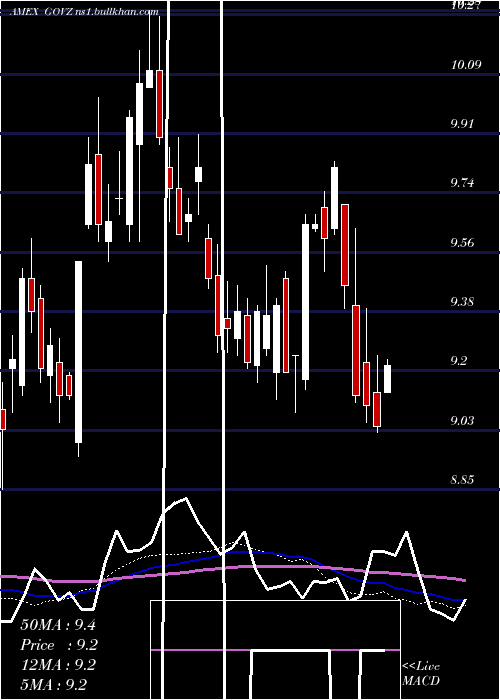The image size is (500, 700).
Task: Click the 50MA : 9.4 legend entry
Action: [58, 625]
